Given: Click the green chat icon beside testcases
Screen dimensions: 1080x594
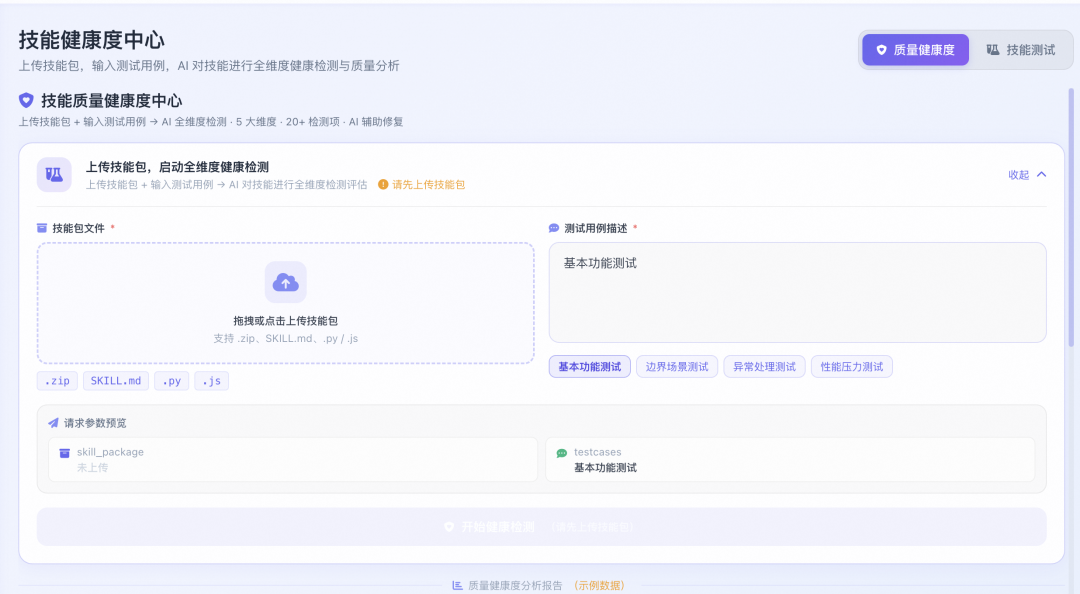Looking at the screenshot, I should click(562, 453).
